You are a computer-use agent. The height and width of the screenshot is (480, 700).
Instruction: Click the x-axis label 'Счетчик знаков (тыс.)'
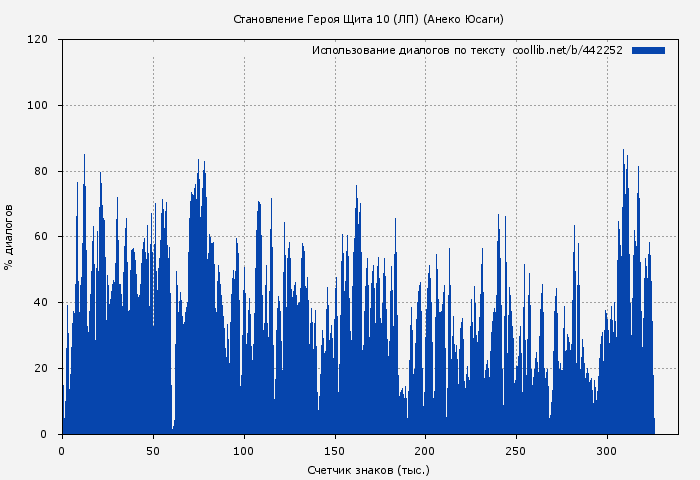pyautogui.click(x=368, y=469)
